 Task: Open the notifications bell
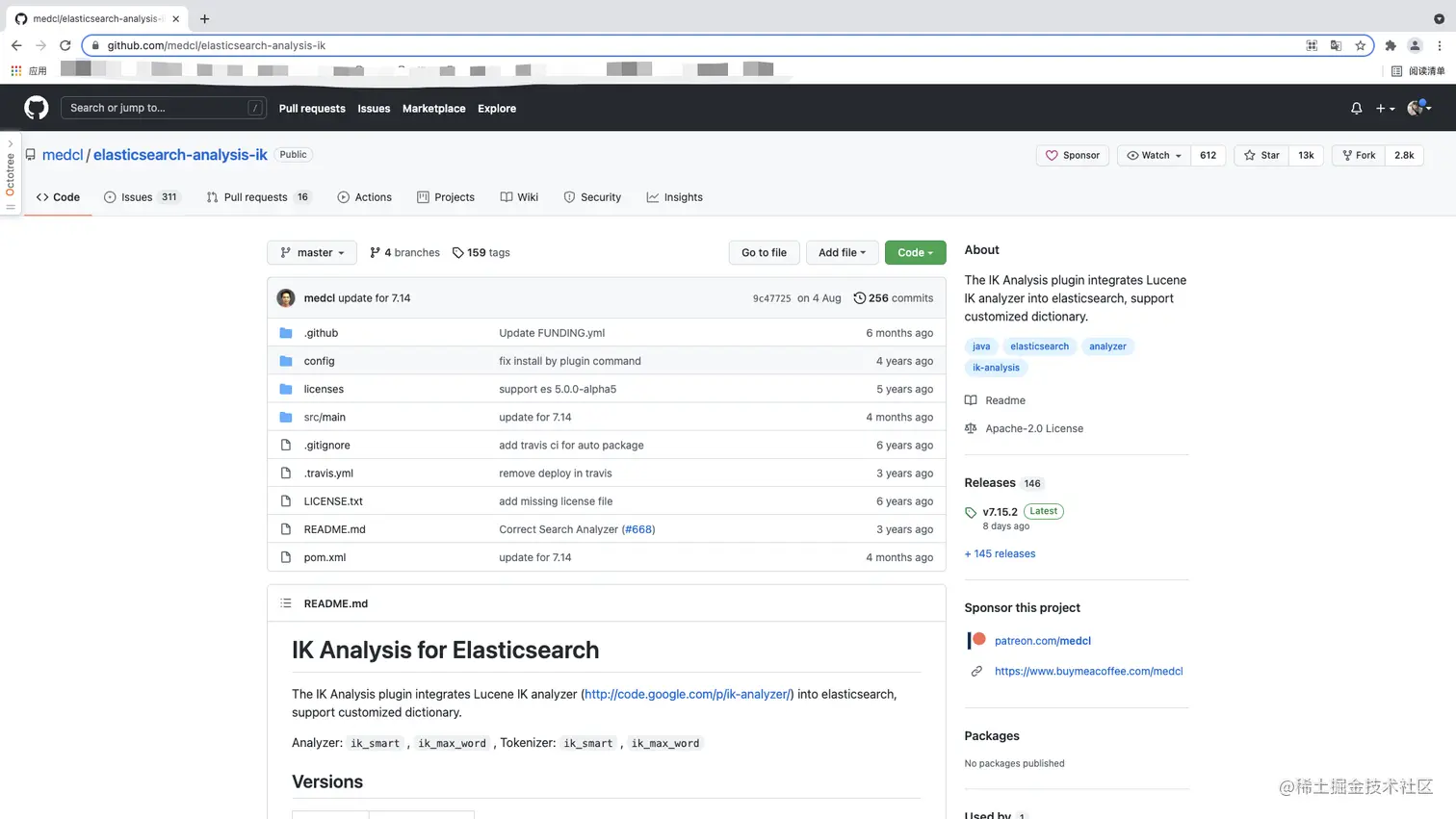click(1356, 109)
